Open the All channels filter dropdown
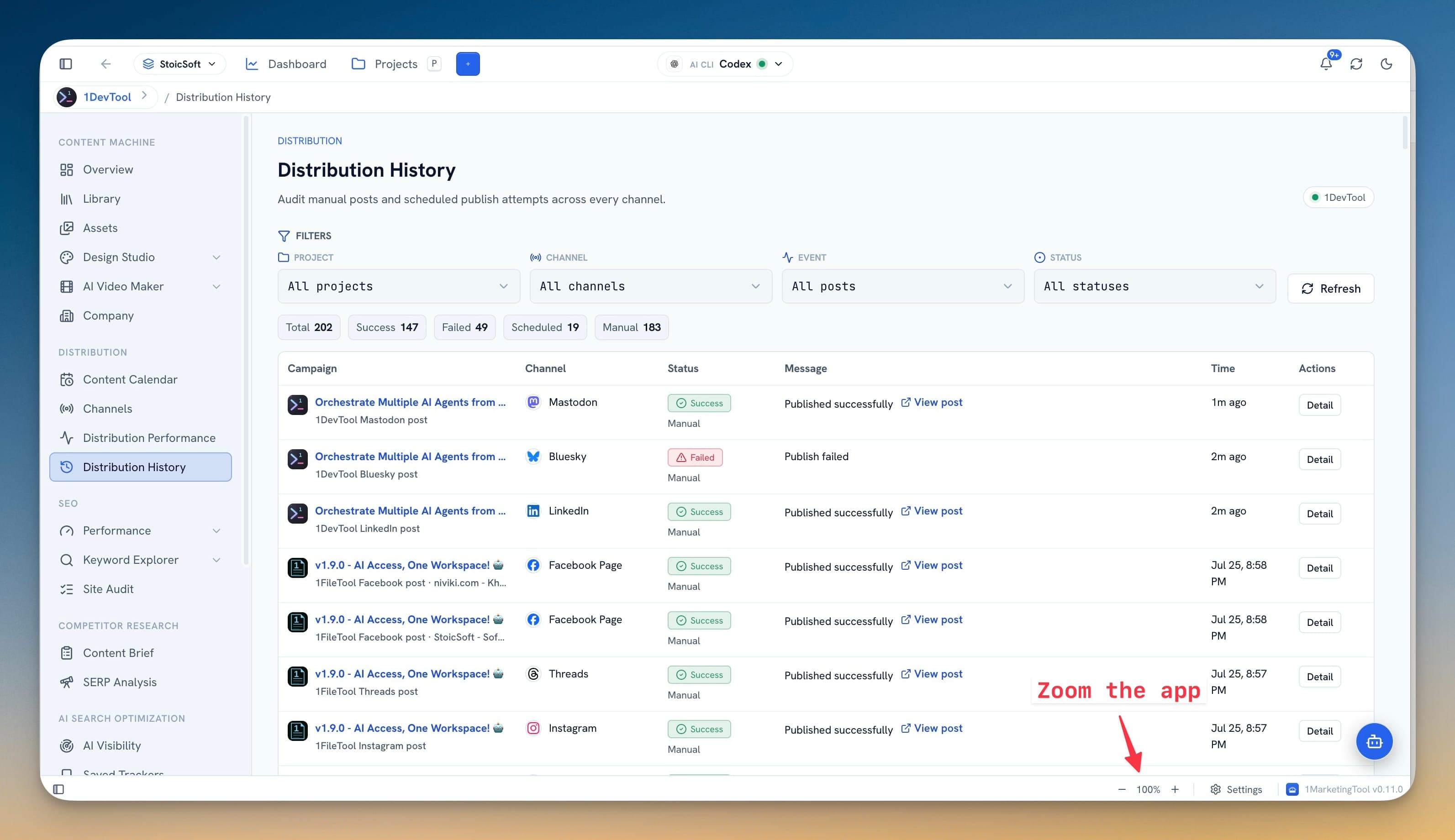The image size is (1455, 840). click(x=650, y=286)
